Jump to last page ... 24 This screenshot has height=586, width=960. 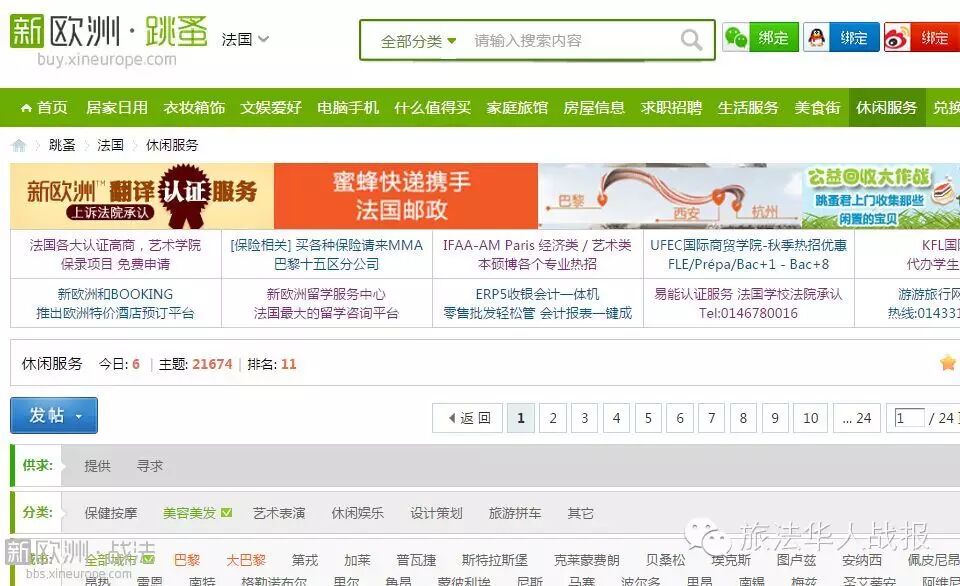(x=857, y=418)
